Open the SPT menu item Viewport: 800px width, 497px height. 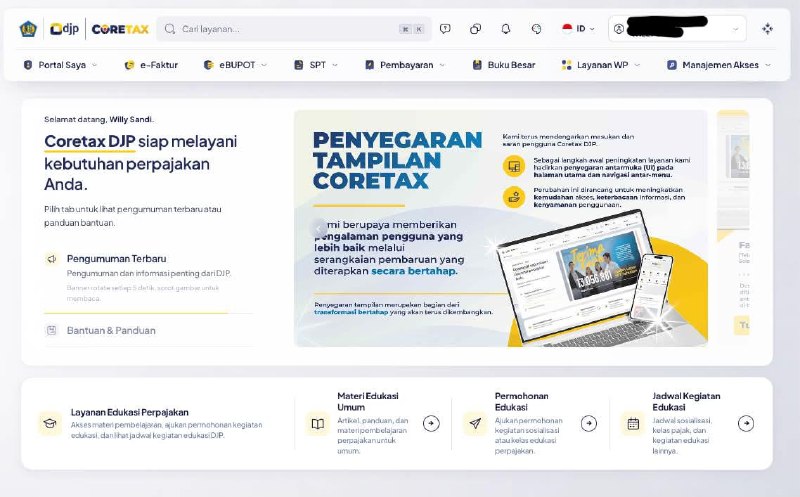tap(316, 65)
